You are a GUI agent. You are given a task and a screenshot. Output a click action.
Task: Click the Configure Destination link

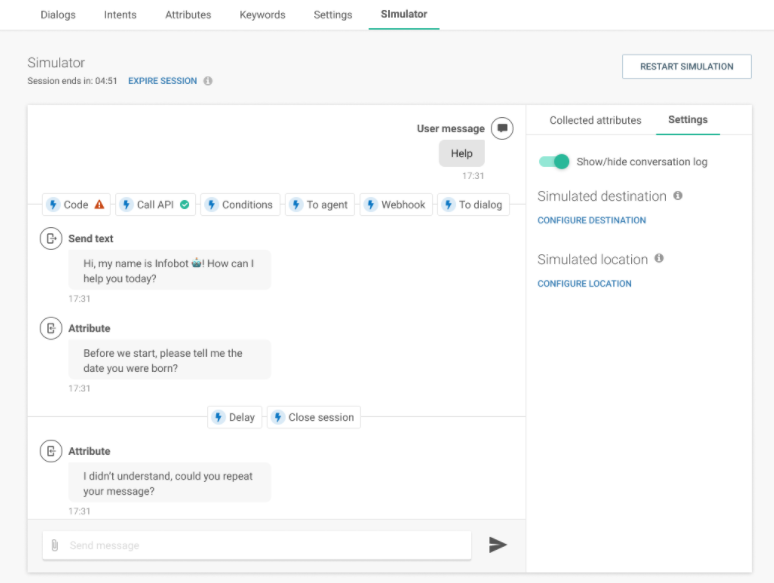tap(591, 220)
